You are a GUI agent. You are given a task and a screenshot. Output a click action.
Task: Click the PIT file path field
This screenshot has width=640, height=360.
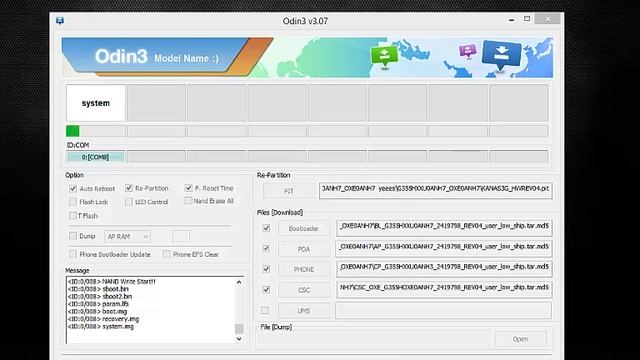coord(436,191)
